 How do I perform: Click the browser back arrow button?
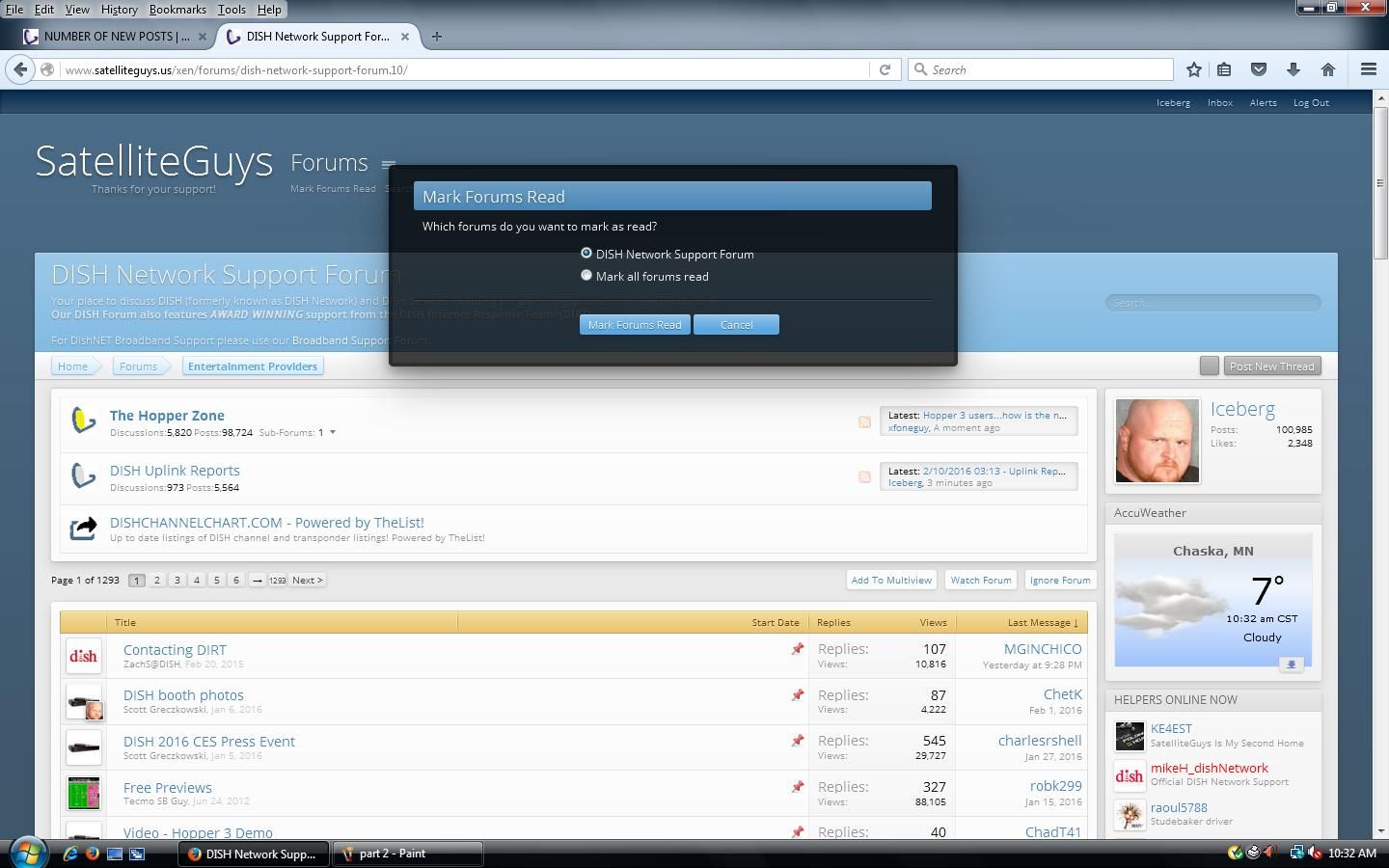(20, 69)
